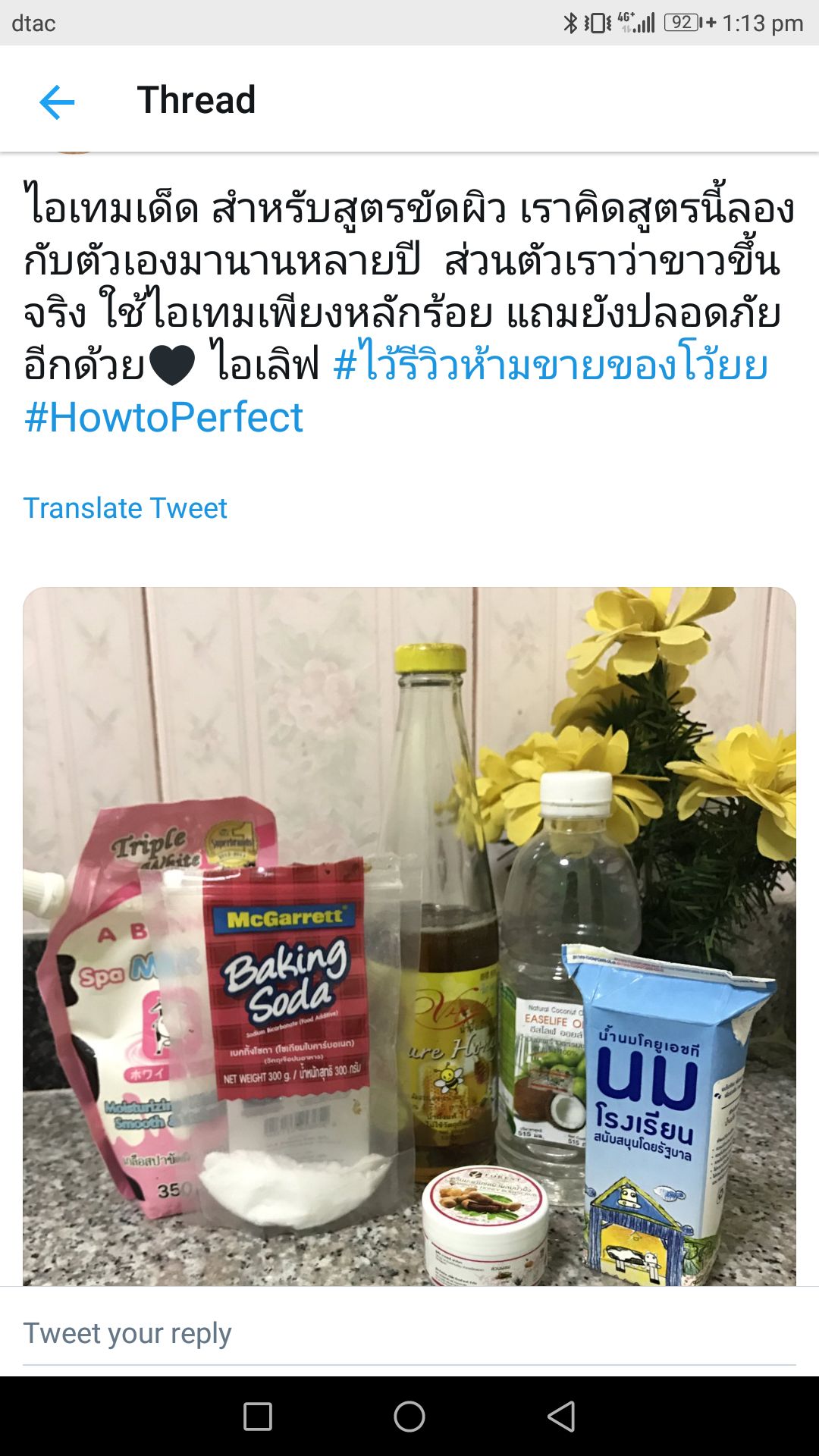Tap the dtac carrier label
The width and height of the screenshot is (819, 1456).
coord(33,24)
